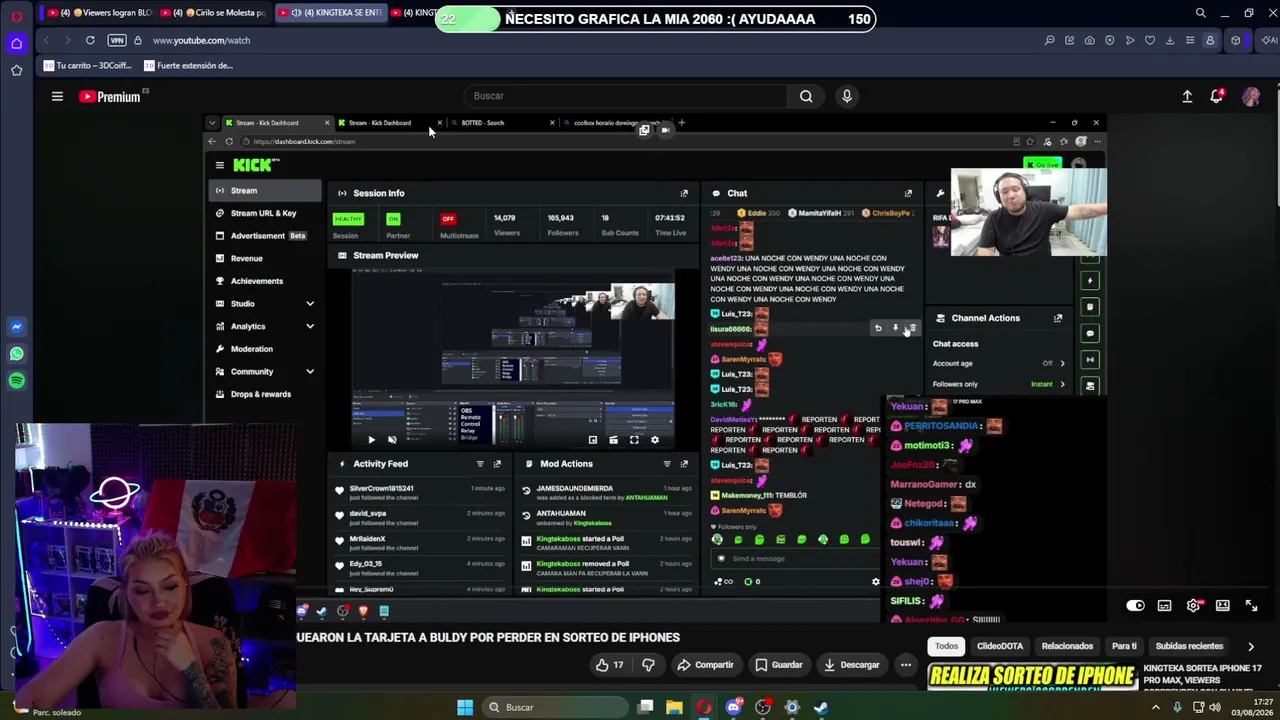Image resolution: width=1280 pixels, height=720 pixels.
Task: Toggle autoplay switch in the video player
Action: 1135,605
